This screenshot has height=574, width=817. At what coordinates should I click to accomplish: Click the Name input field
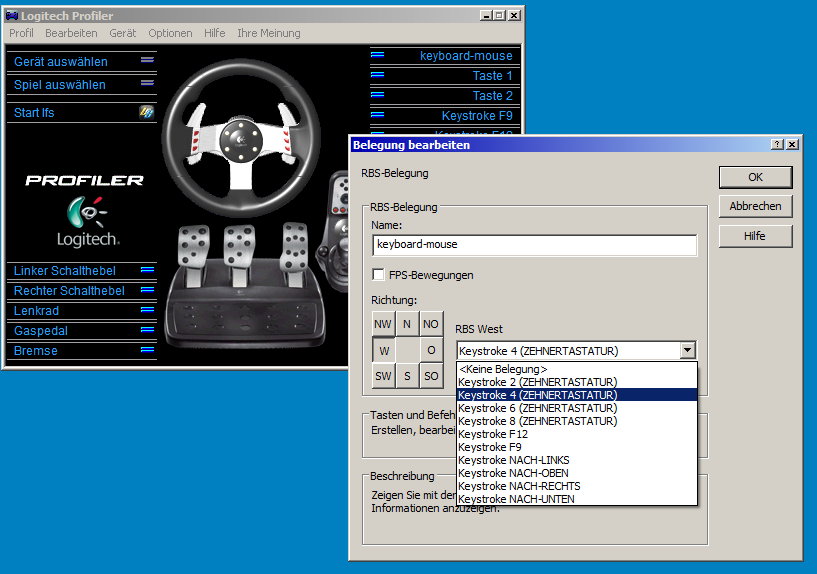[x=535, y=245]
